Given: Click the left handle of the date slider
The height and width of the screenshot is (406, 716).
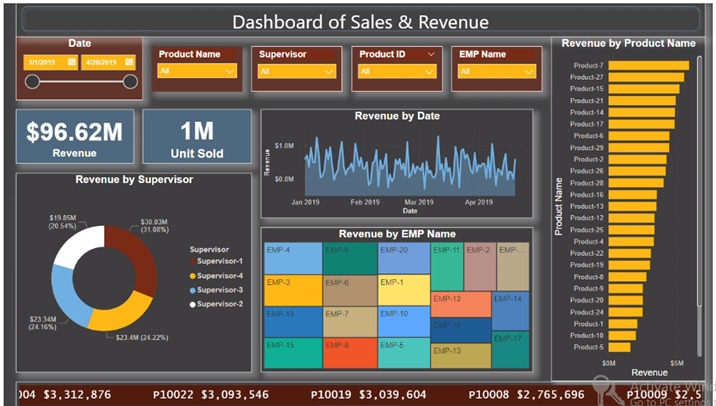Looking at the screenshot, I should (32, 82).
